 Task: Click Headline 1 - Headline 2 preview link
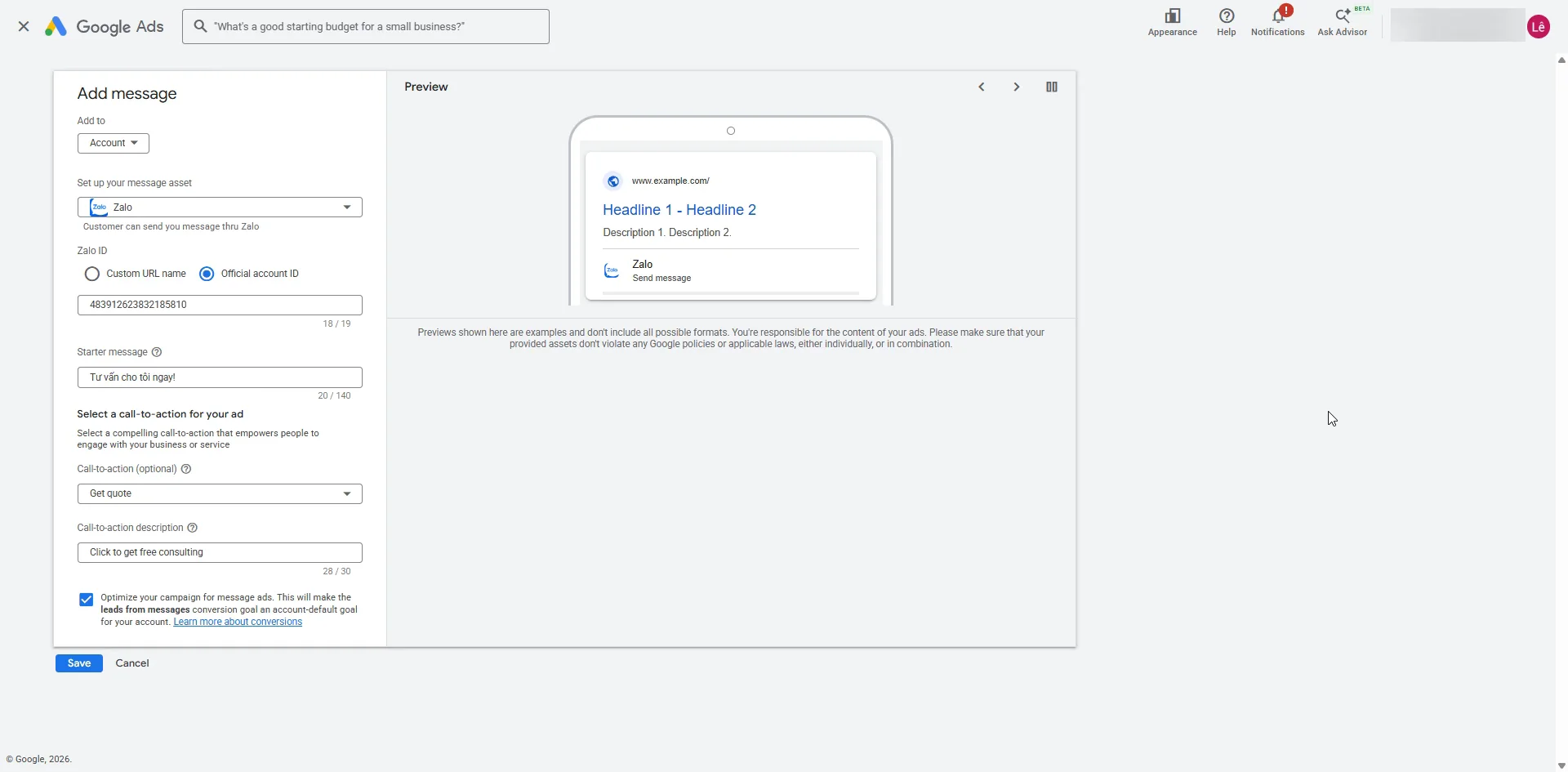679,210
